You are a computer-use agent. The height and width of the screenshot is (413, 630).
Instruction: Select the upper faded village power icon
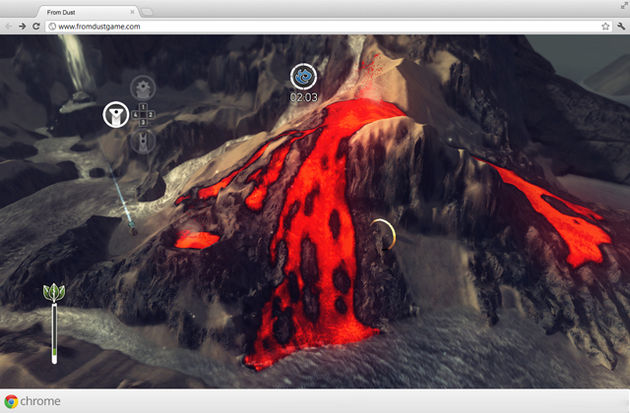pos(143,87)
